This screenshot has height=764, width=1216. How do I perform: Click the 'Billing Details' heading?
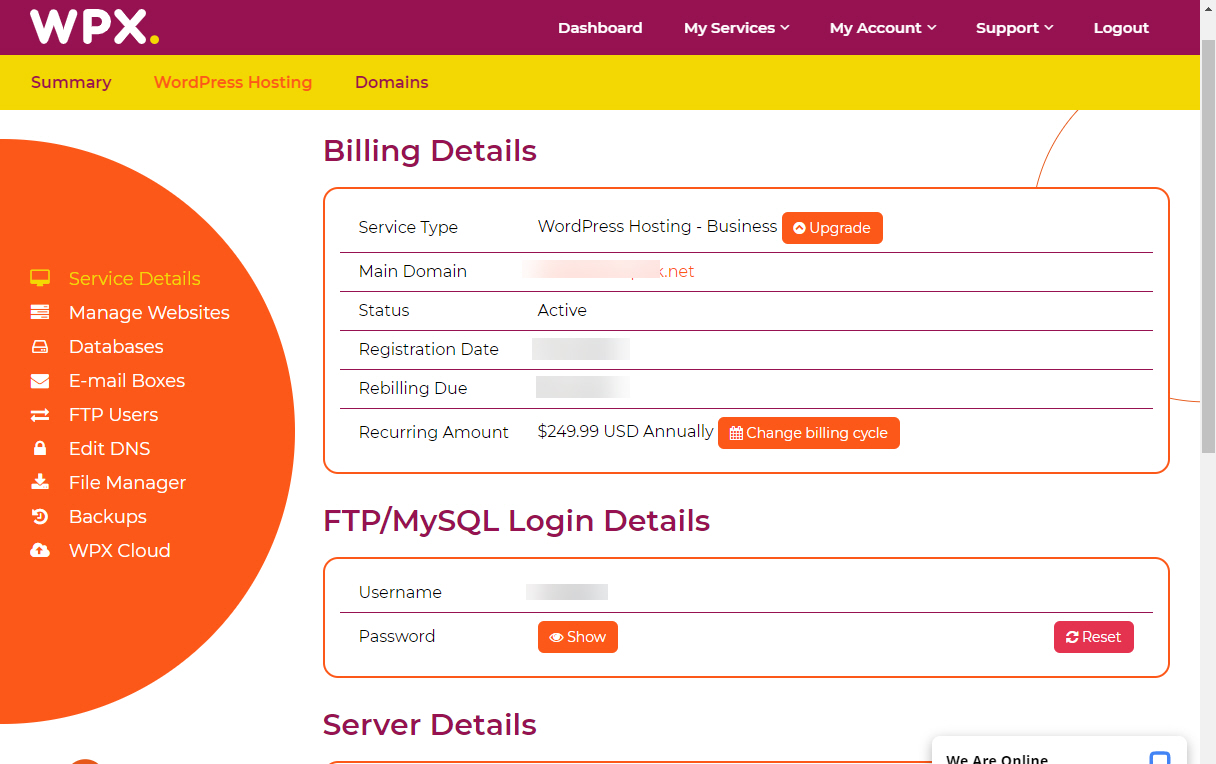tap(430, 151)
